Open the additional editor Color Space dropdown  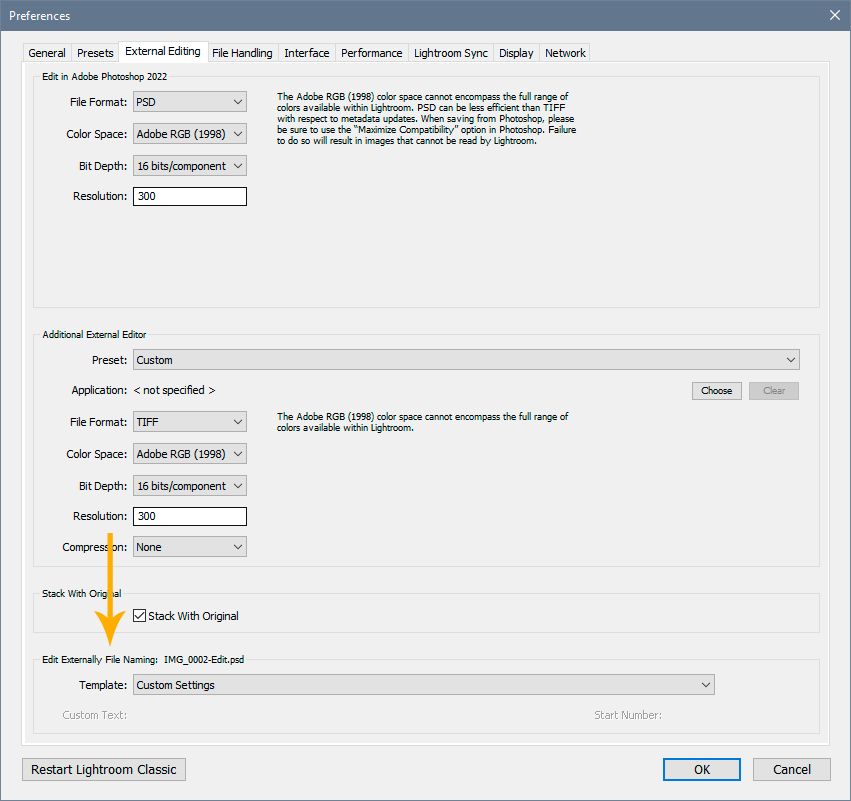189,453
